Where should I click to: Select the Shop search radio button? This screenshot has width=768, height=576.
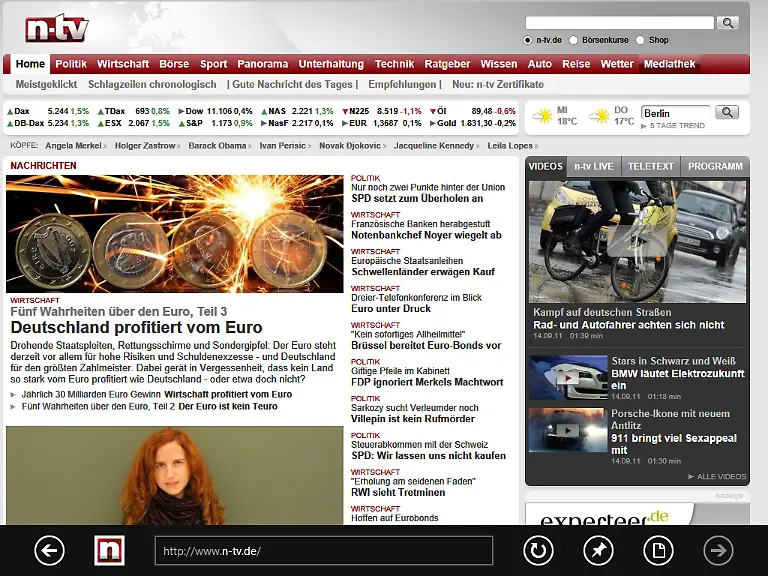(640, 40)
